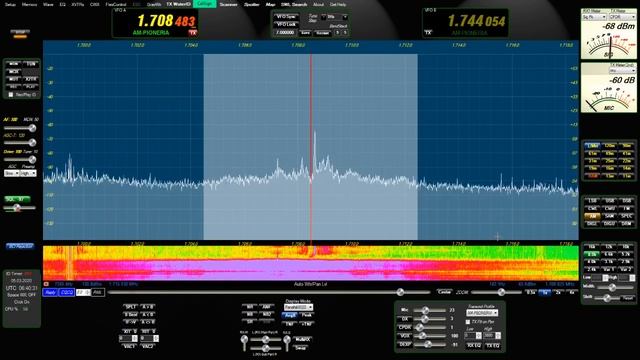Viewport: 640px width, 360px height.
Task: Open the Transmit Profile dropdown
Action: 482,313
